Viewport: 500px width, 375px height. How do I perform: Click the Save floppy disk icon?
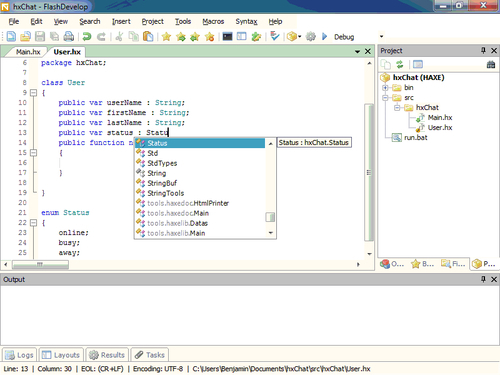(40, 36)
